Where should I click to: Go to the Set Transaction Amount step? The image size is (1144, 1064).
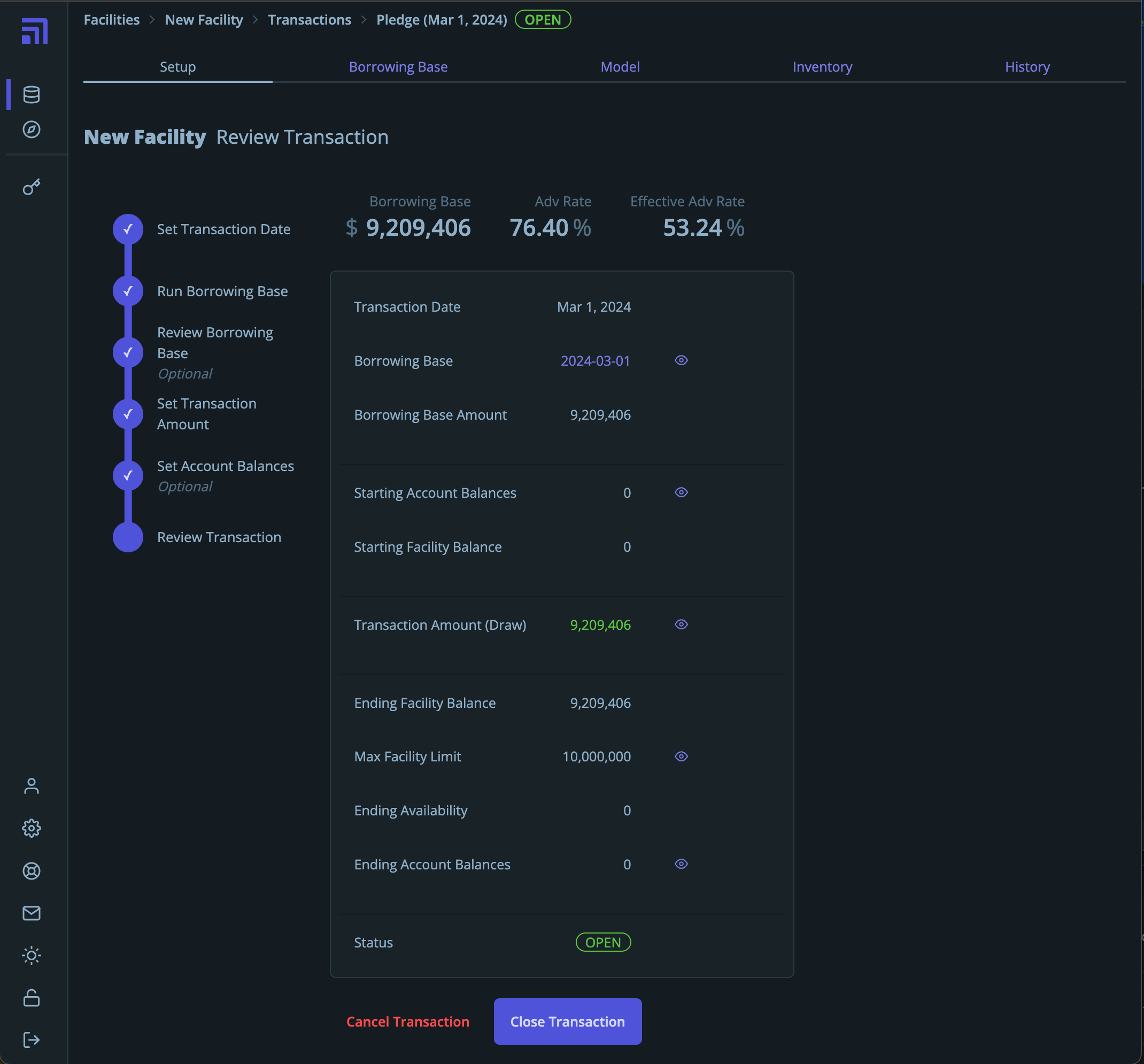click(206, 414)
